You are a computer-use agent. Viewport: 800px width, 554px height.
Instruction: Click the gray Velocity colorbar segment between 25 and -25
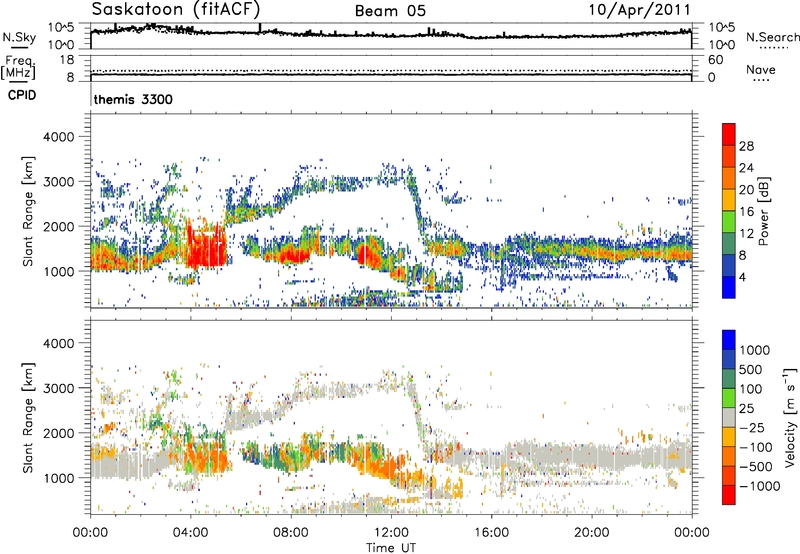729,417
